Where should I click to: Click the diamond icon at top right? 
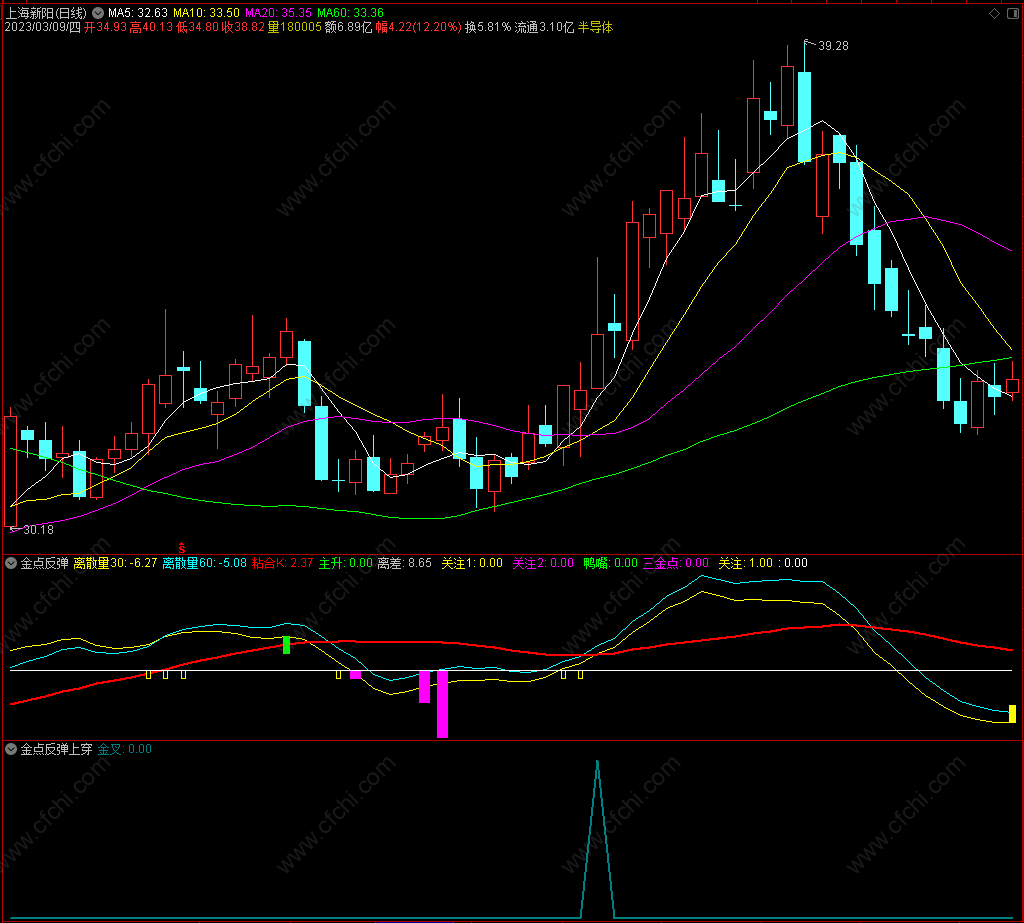(x=995, y=13)
